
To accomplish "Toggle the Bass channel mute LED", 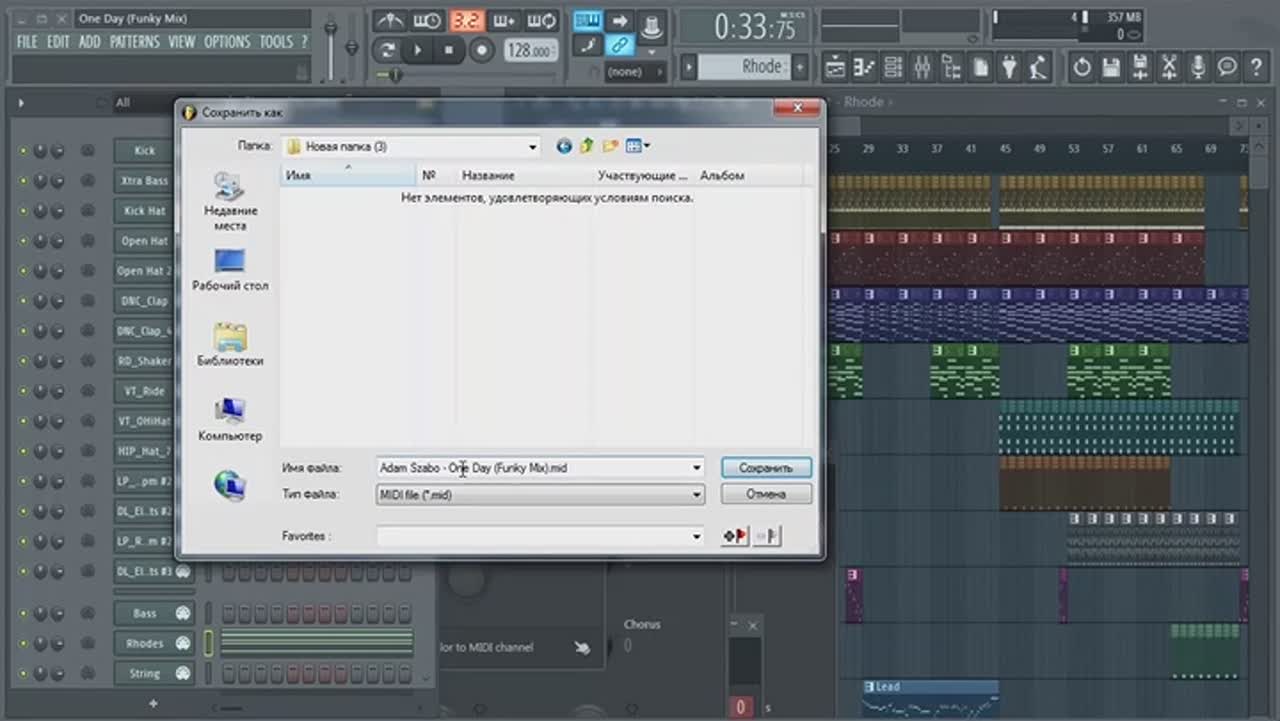I will [x=23, y=614].
